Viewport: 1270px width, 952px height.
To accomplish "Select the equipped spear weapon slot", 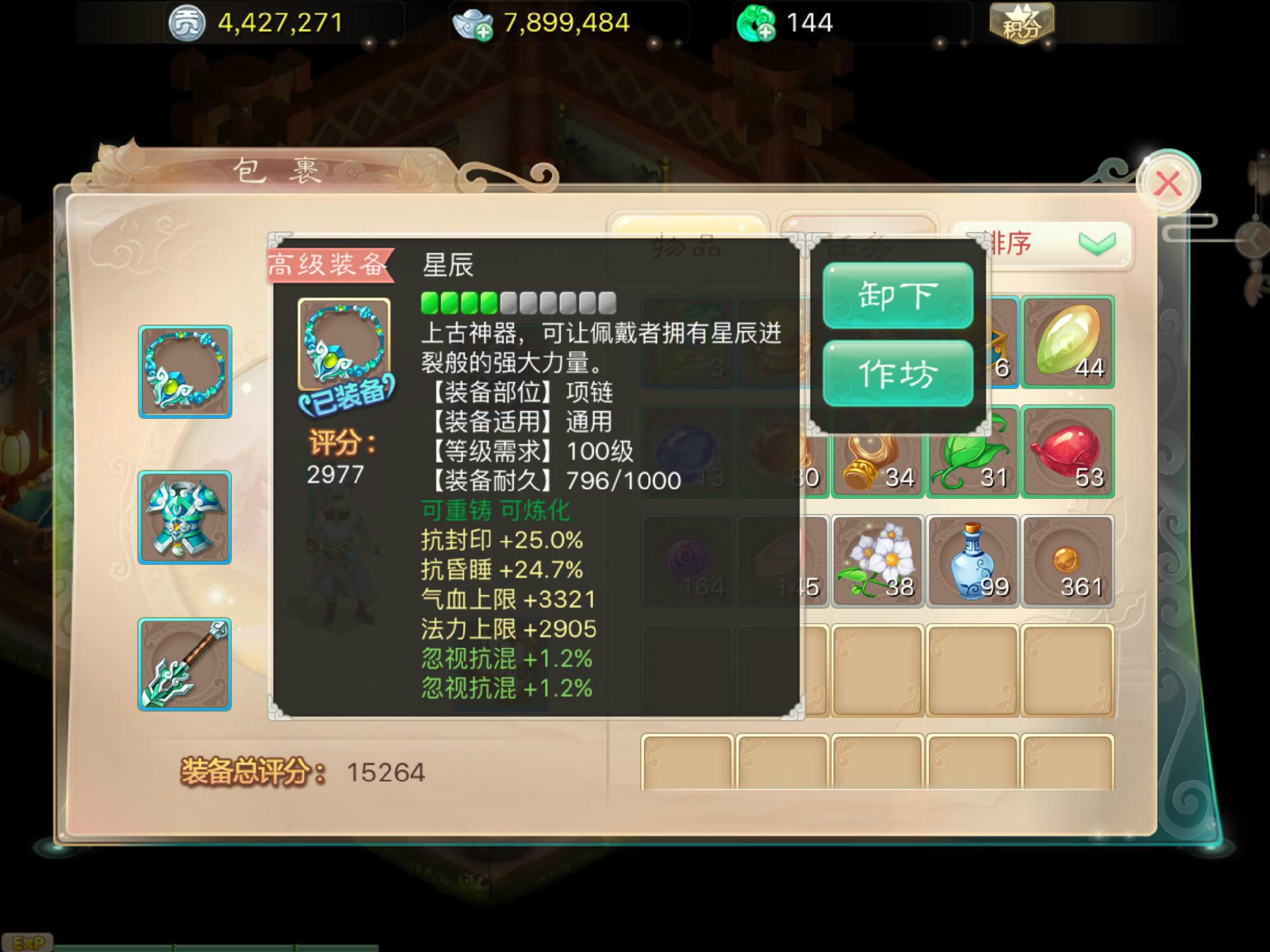I will click(185, 664).
